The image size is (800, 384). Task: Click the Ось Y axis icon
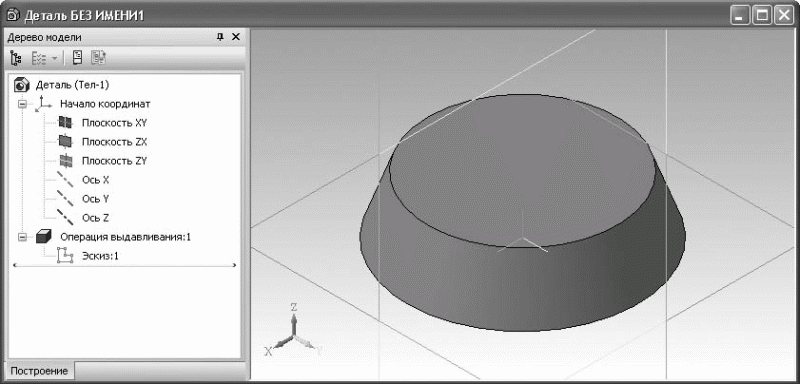coord(65,198)
